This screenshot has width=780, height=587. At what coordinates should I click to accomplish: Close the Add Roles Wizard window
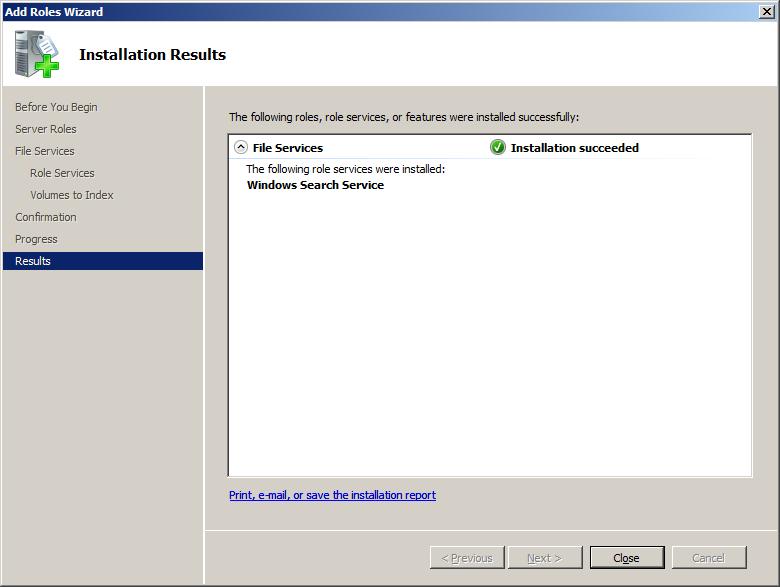coord(767,11)
